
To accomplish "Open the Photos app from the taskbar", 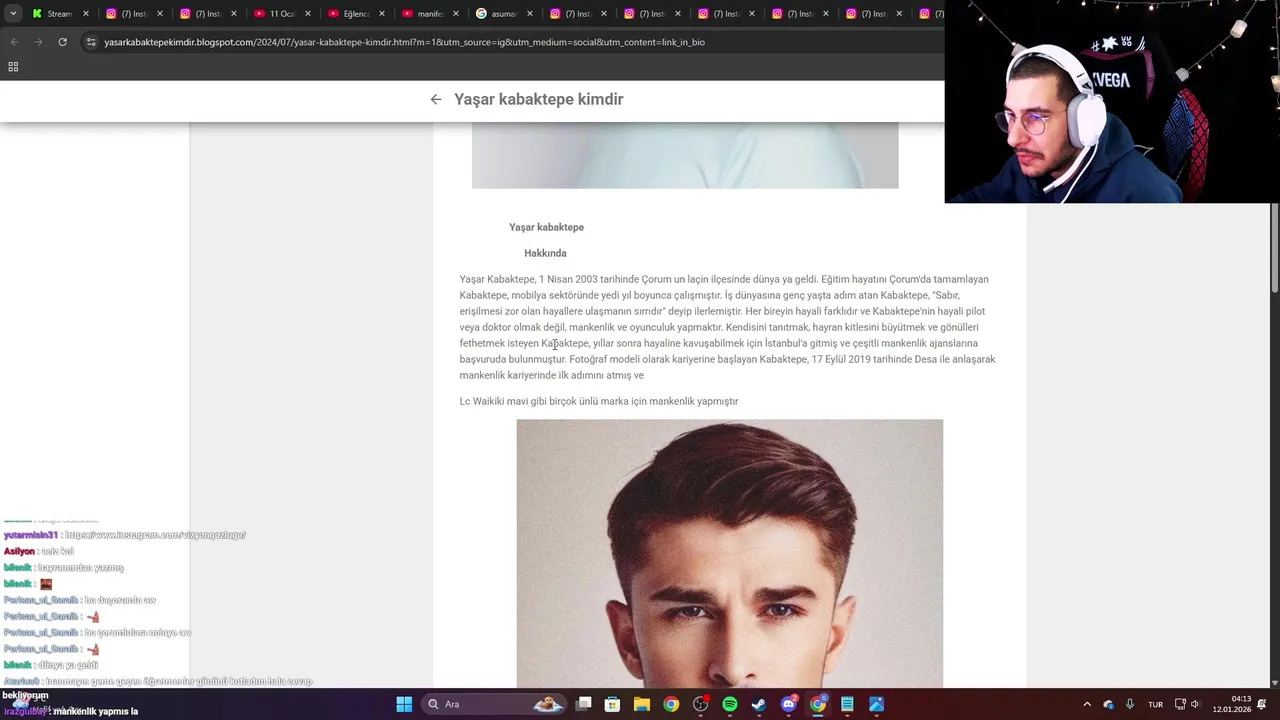I will click(x=877, y=704).
